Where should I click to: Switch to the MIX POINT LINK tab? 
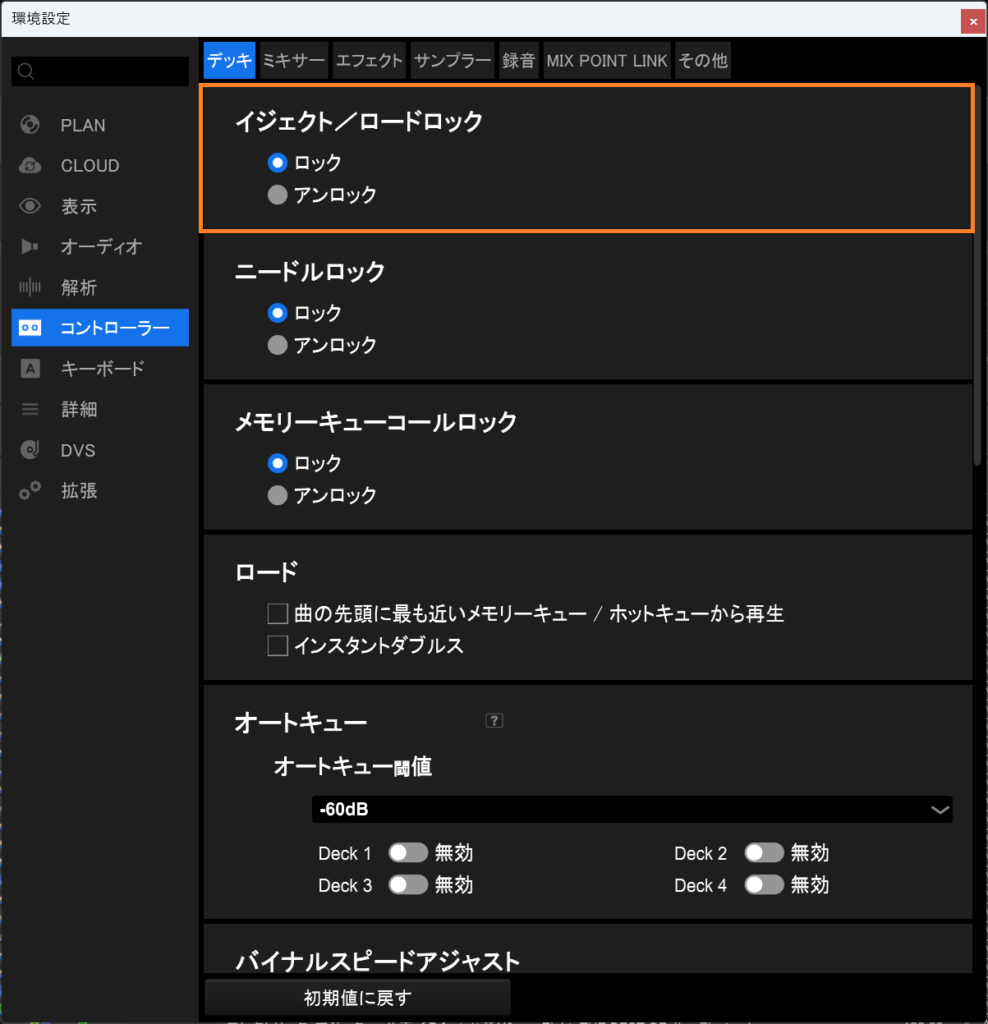(607, 61)
